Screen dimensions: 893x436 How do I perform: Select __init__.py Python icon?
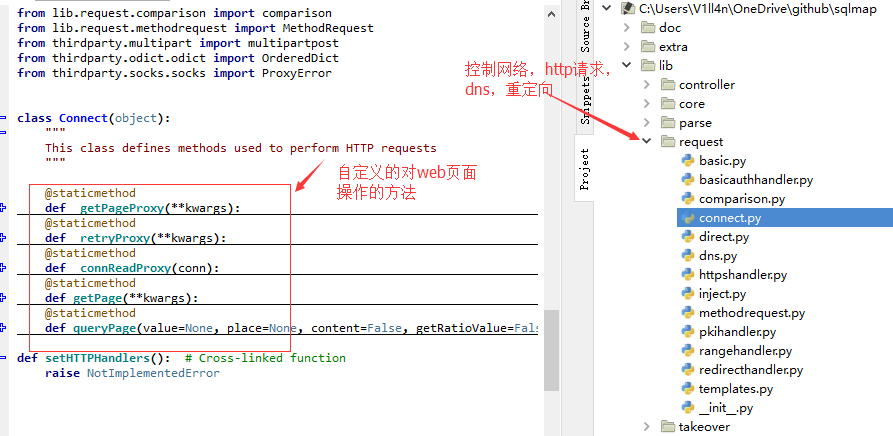(689, 408)
